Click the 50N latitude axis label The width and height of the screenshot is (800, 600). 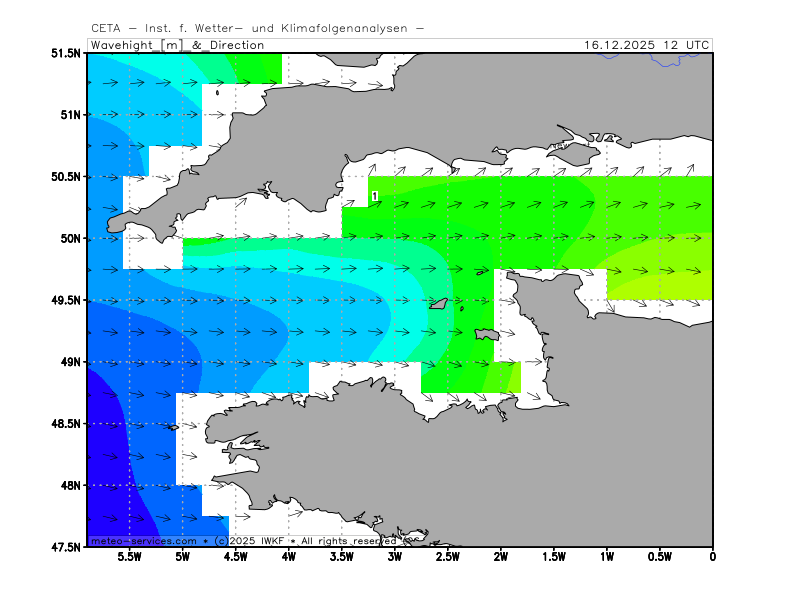69,238
